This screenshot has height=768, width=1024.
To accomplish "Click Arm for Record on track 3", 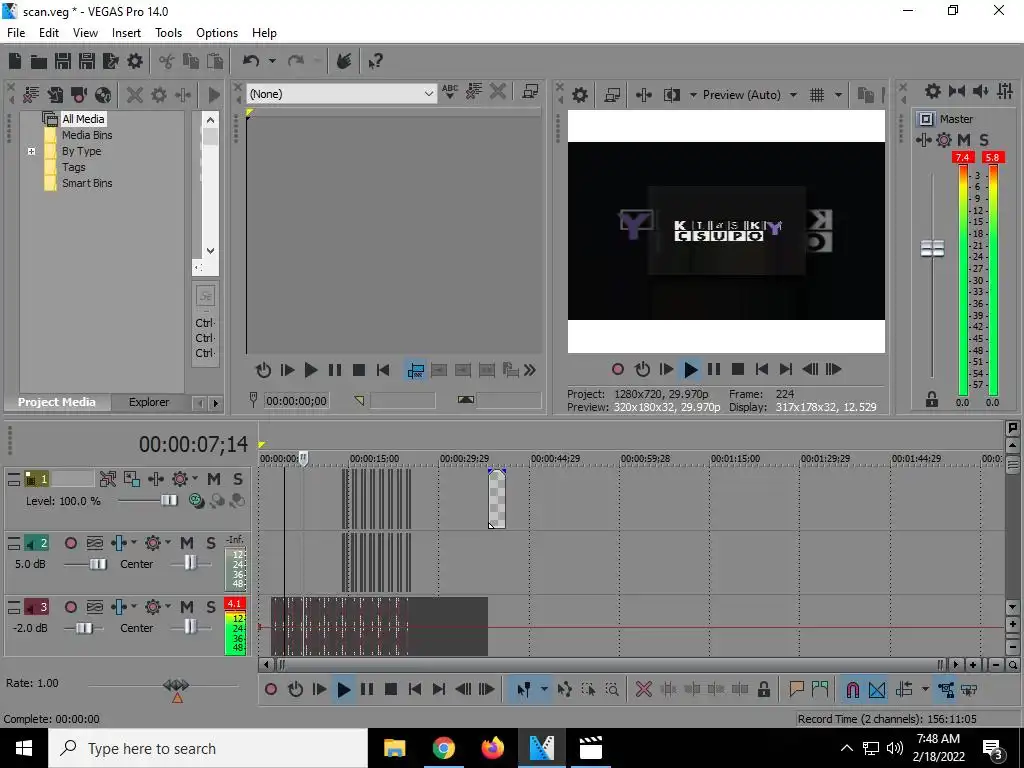I will pos(71,607).
